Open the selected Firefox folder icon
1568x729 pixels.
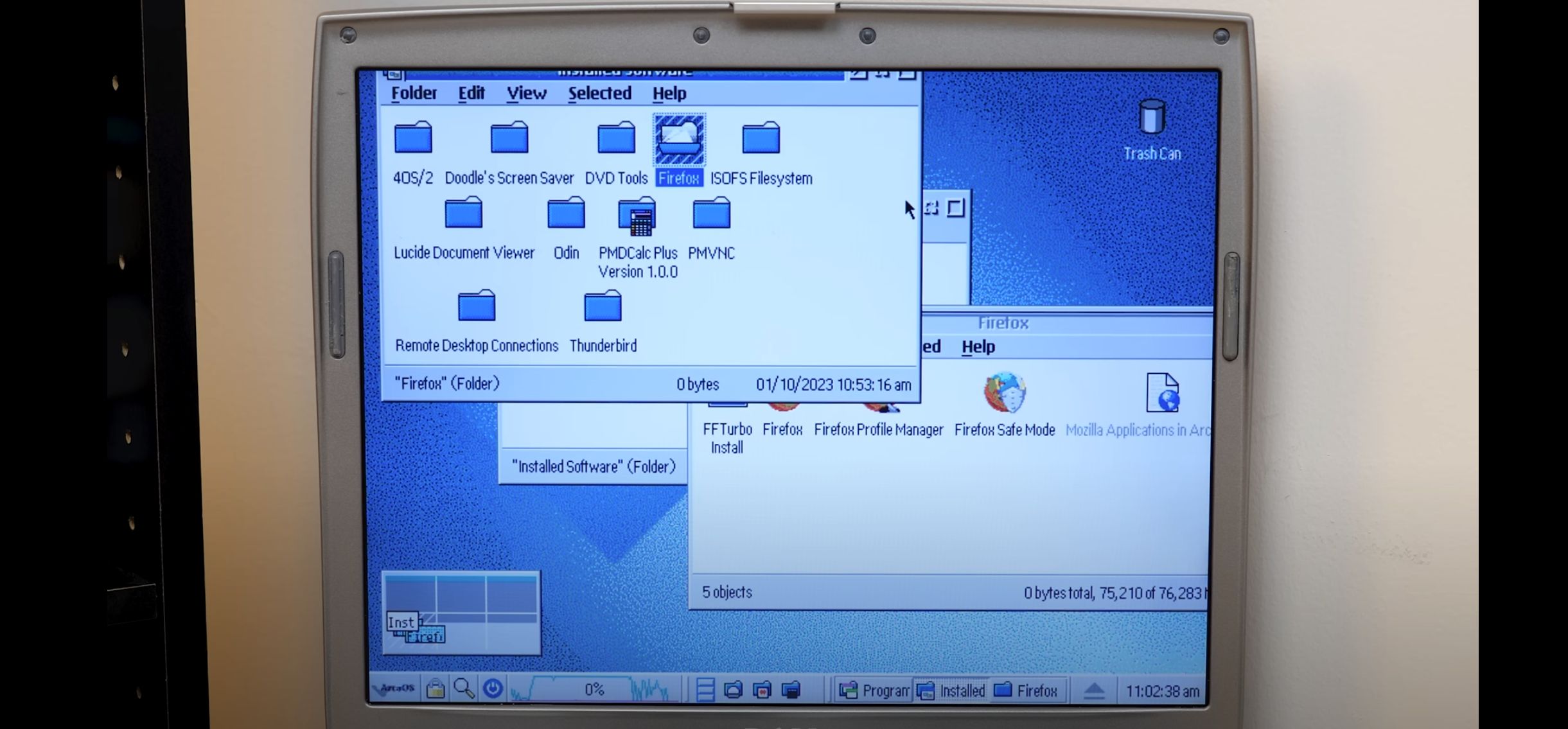679,140
